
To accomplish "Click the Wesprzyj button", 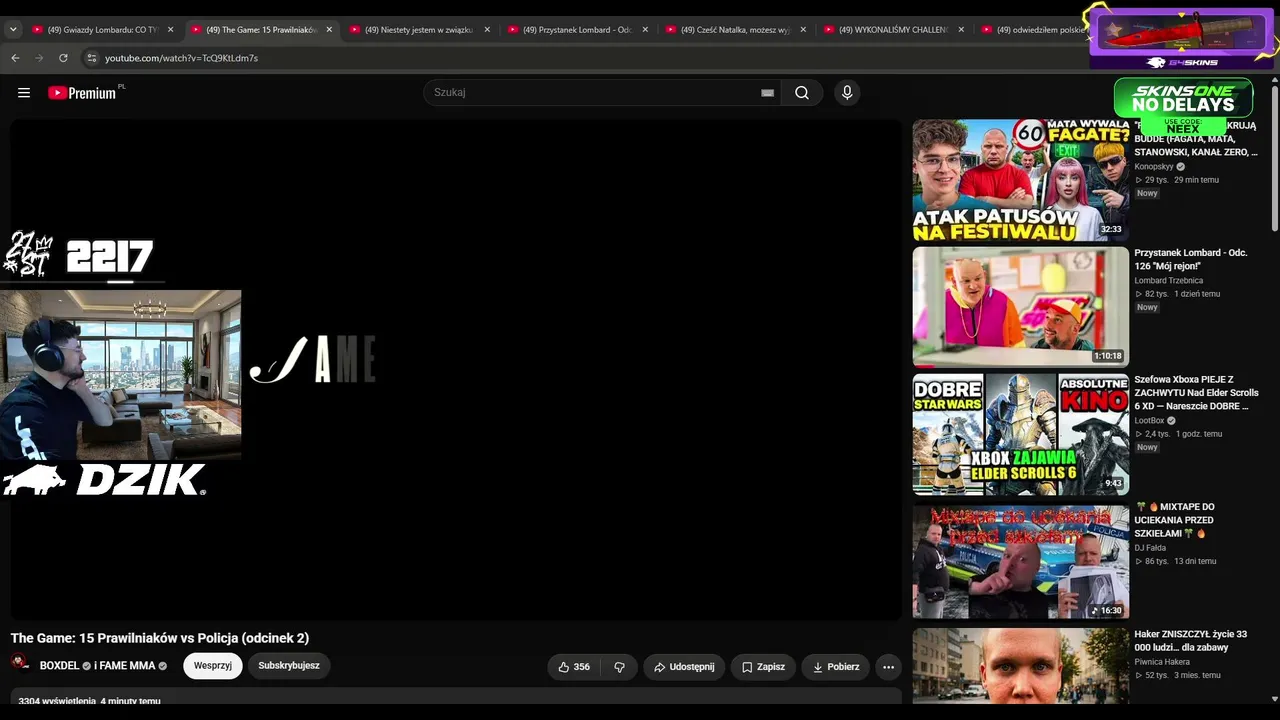I will tap(213, 666).
